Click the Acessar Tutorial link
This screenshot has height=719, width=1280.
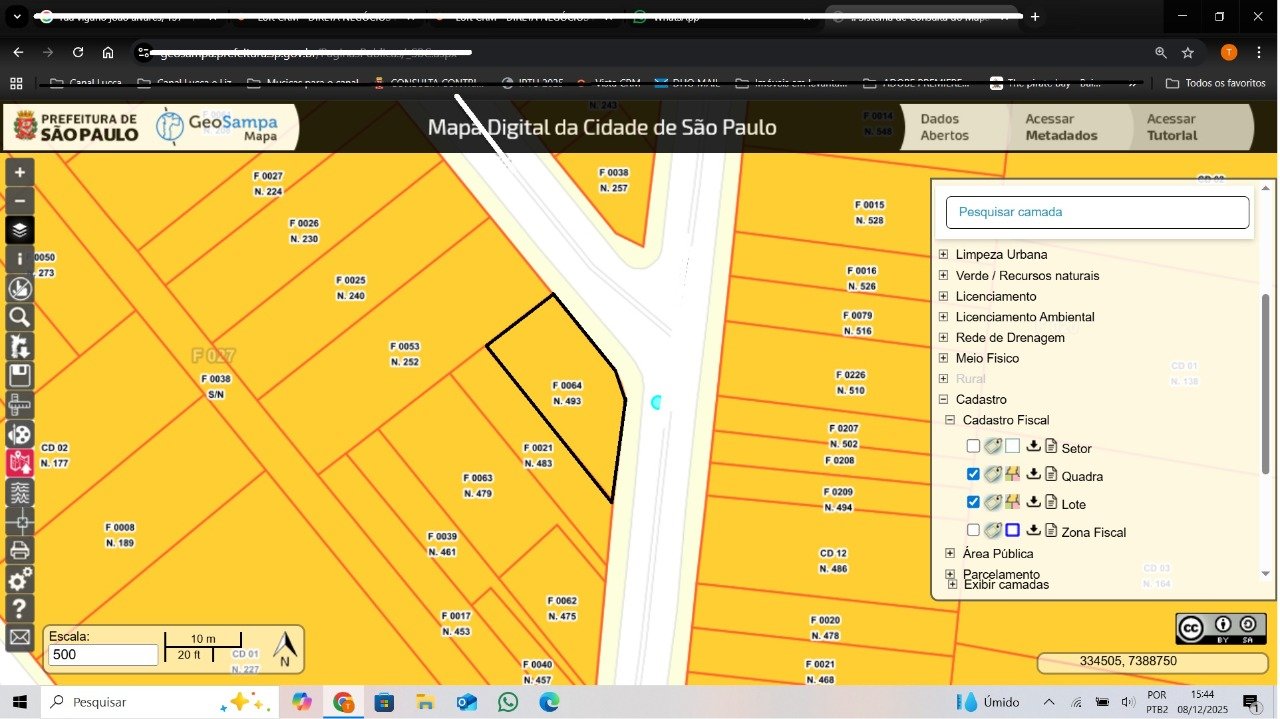(x=1171, y=127)
